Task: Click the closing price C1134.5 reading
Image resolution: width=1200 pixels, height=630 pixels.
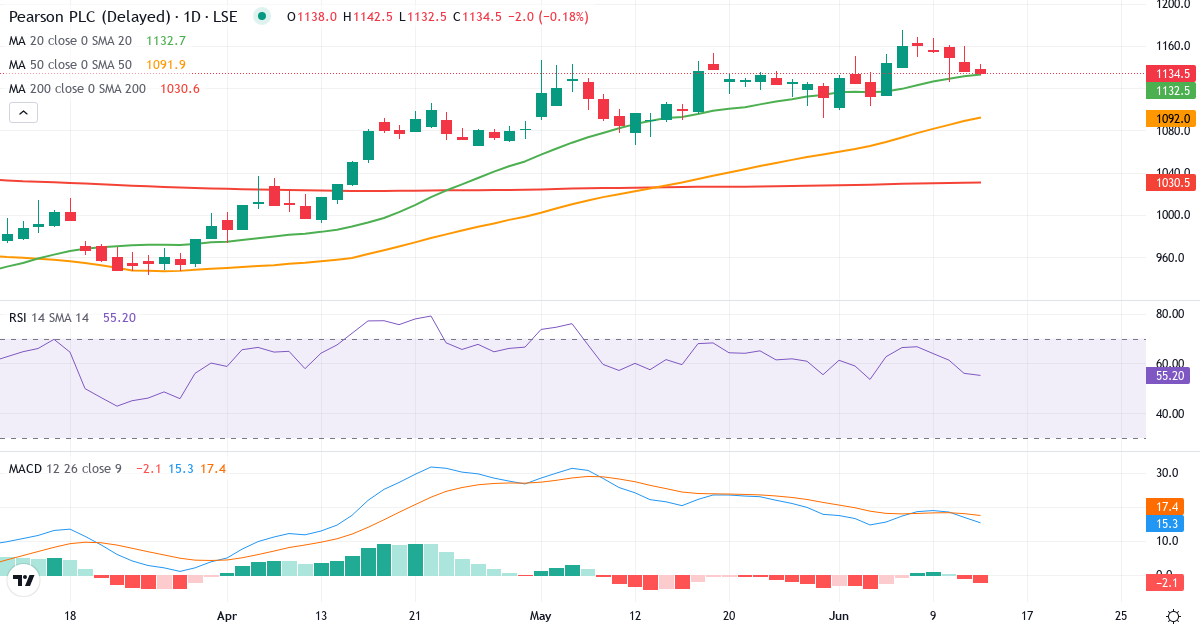Action: click(x=475, y=17)
